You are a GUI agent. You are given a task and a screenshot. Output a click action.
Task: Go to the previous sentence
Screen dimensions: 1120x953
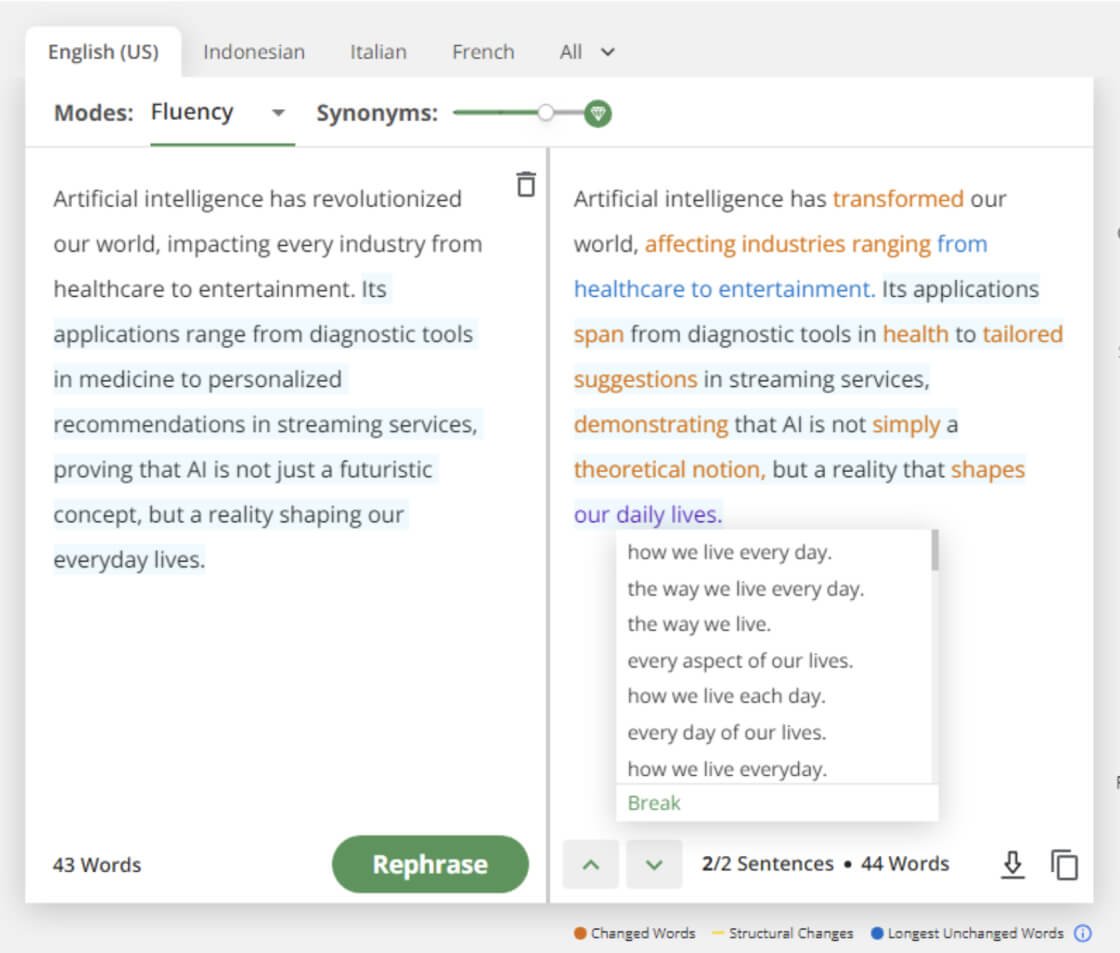(x=591, y=863)
